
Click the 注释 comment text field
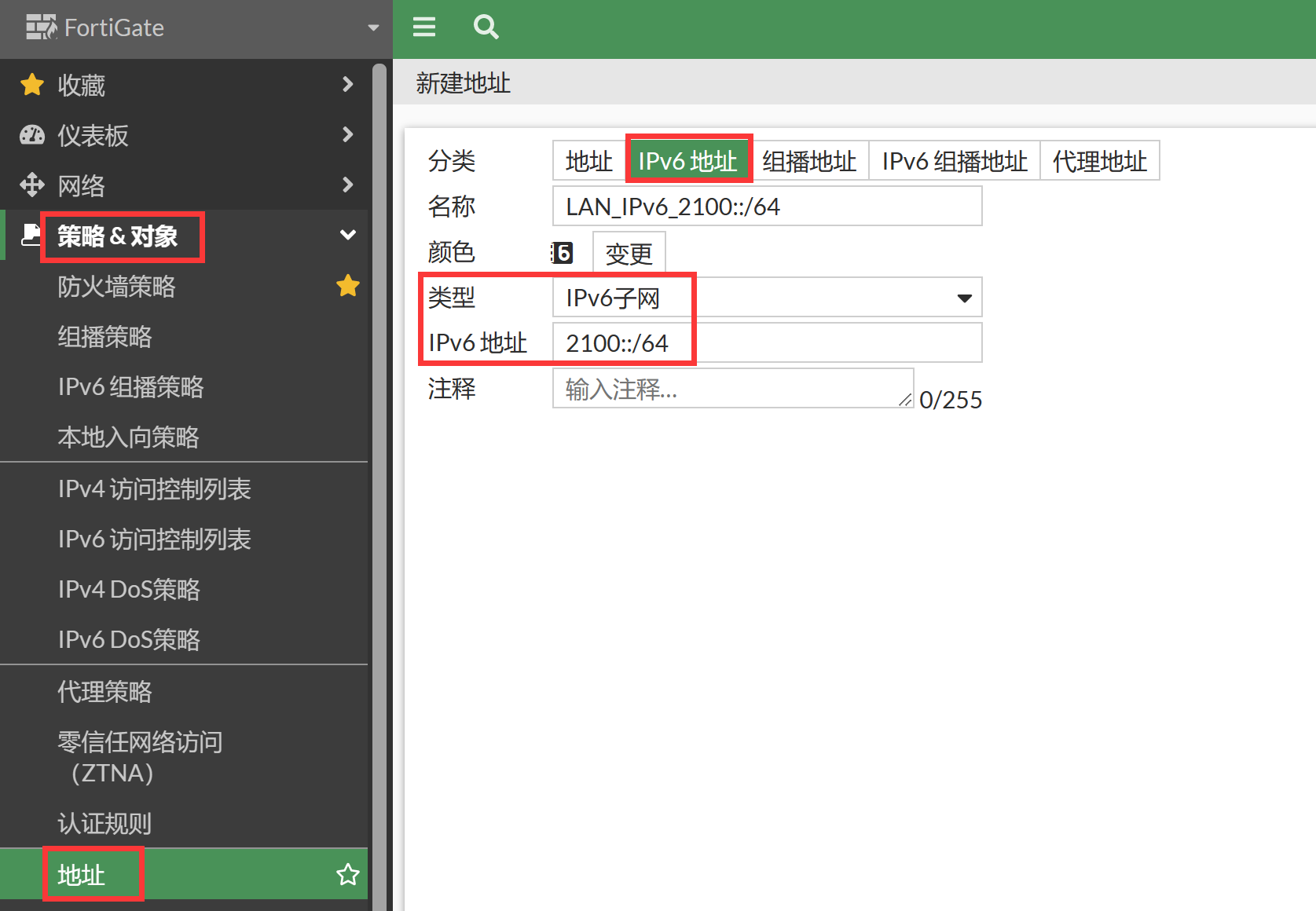point(731,389)
